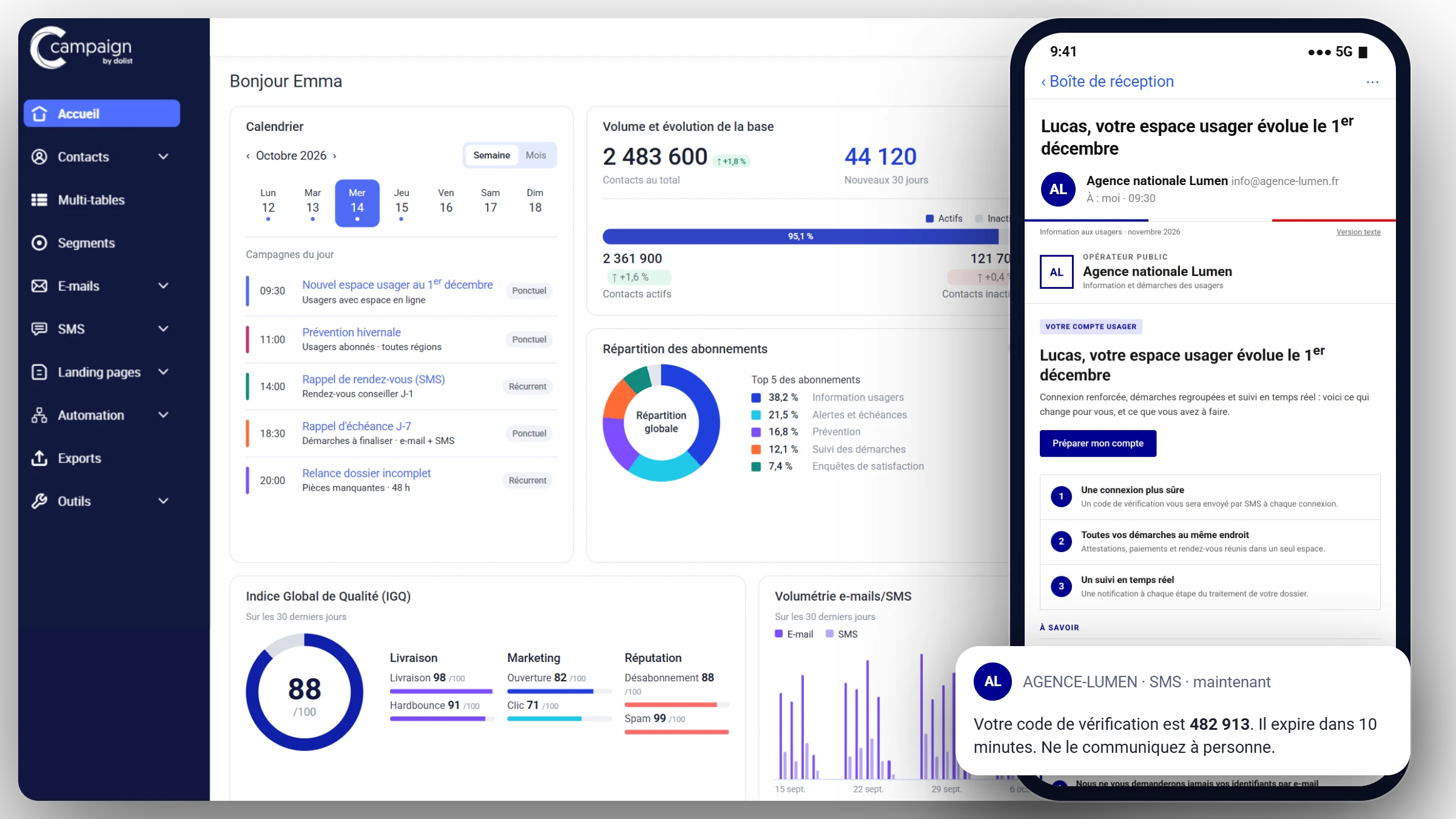Open Segments via its target icon
1456x819 pixels.
(39, 243)
